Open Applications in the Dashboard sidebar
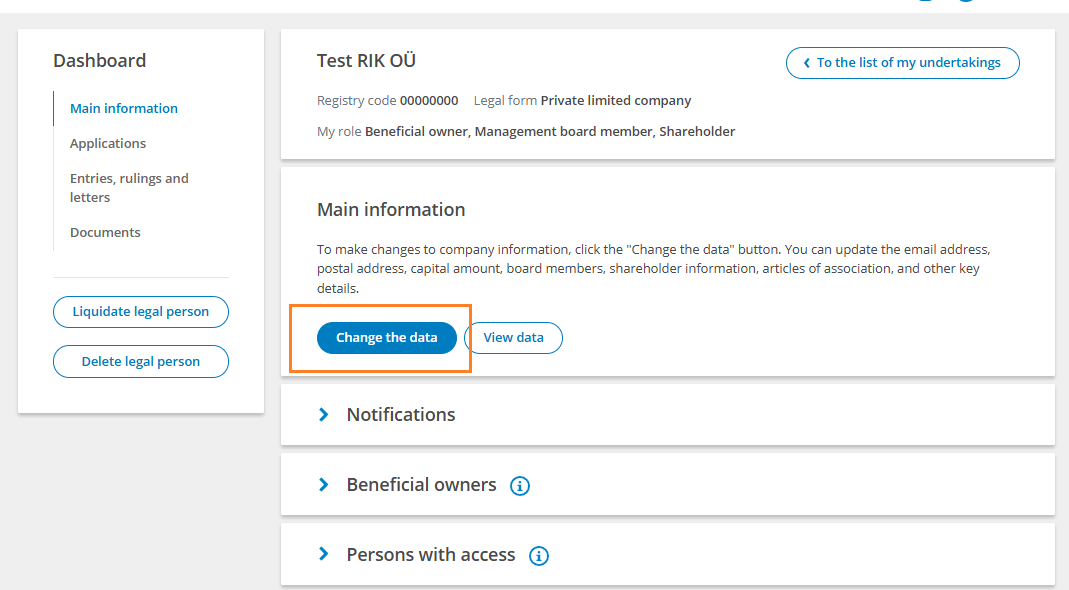 [x=108, y=143]
